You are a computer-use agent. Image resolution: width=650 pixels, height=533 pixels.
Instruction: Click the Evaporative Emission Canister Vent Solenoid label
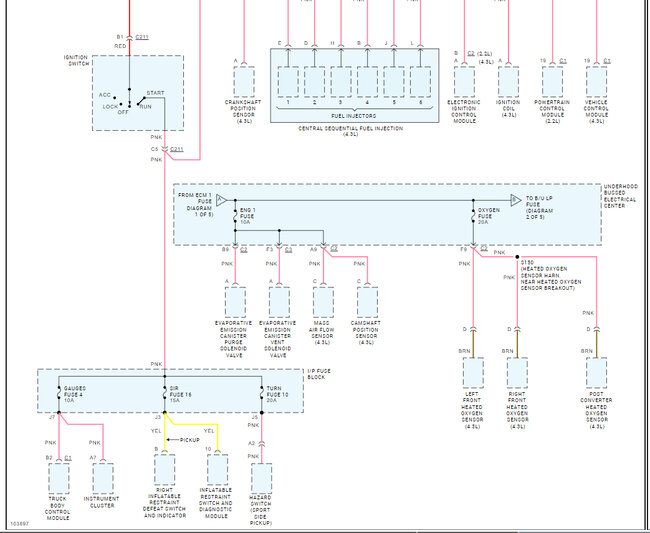coord(278,339)
